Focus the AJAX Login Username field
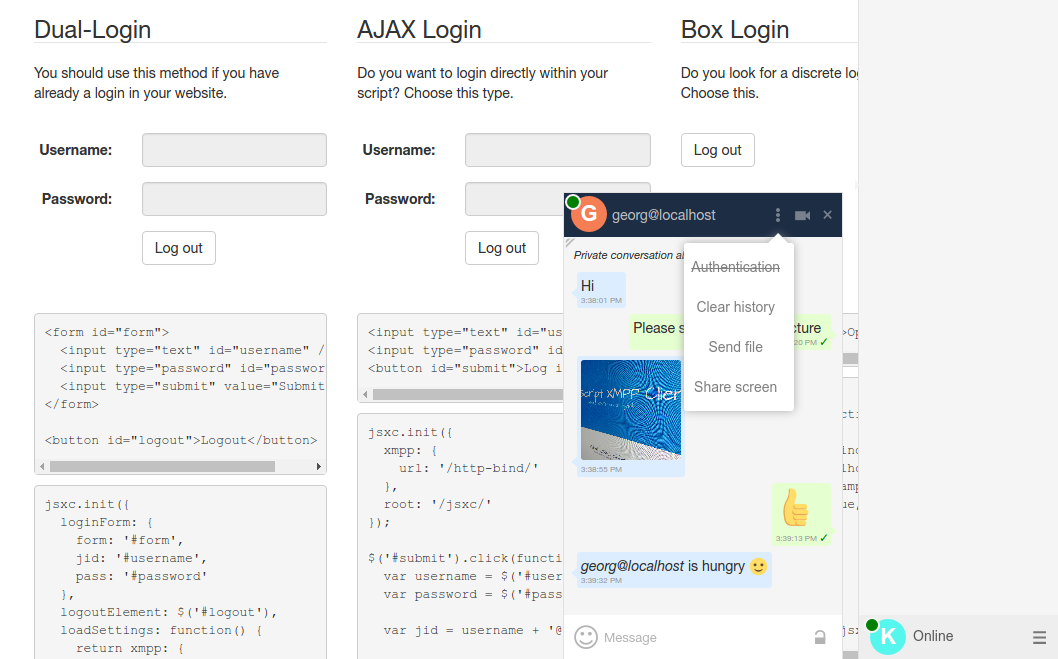Viewport: 1058px width, 659px height. point(558,150)
